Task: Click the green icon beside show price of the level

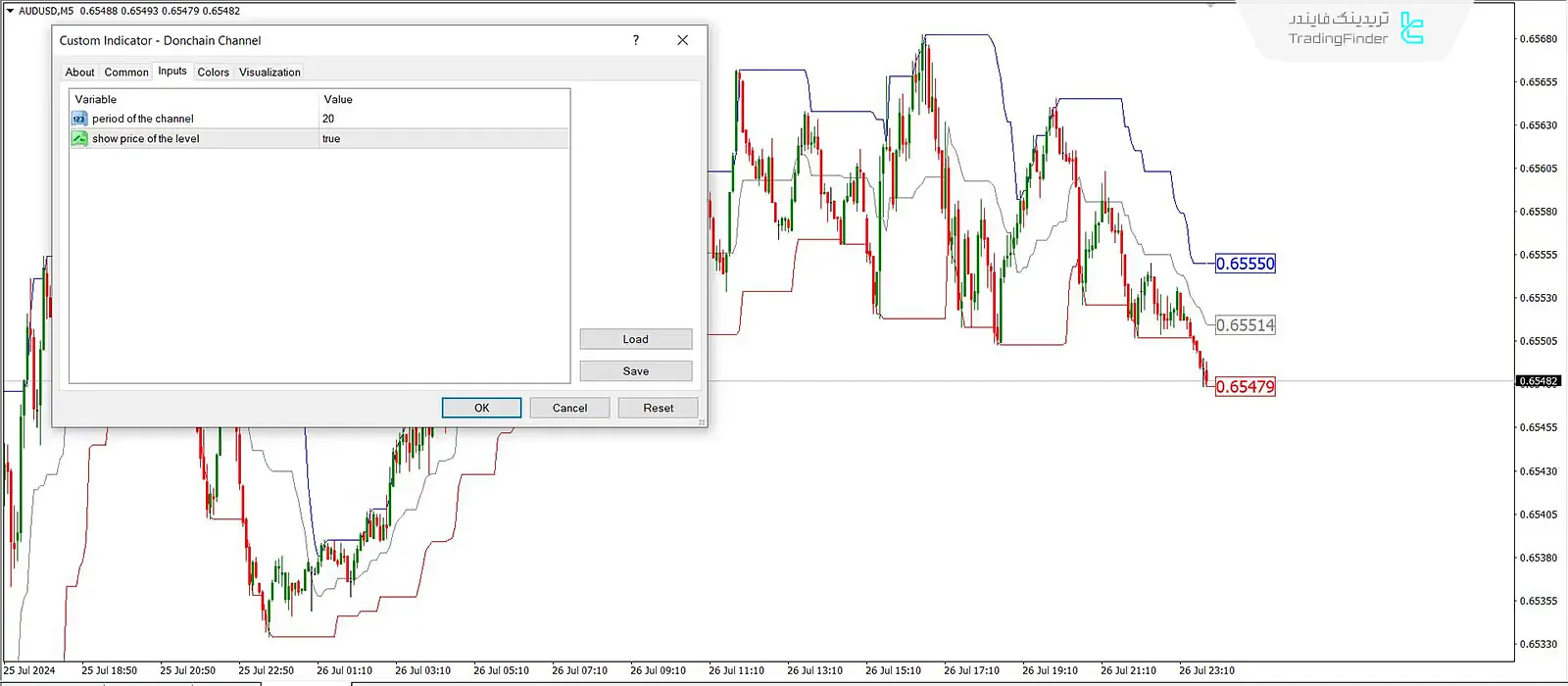Action: point(79,139)
